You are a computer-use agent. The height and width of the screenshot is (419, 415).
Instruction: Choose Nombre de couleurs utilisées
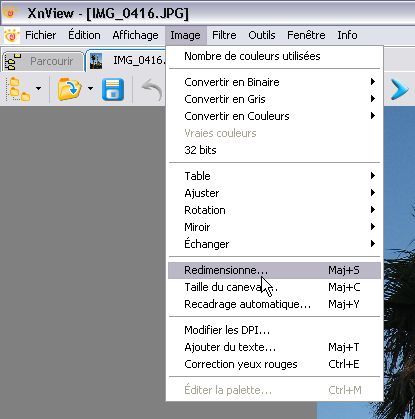[x=274, y=56]
